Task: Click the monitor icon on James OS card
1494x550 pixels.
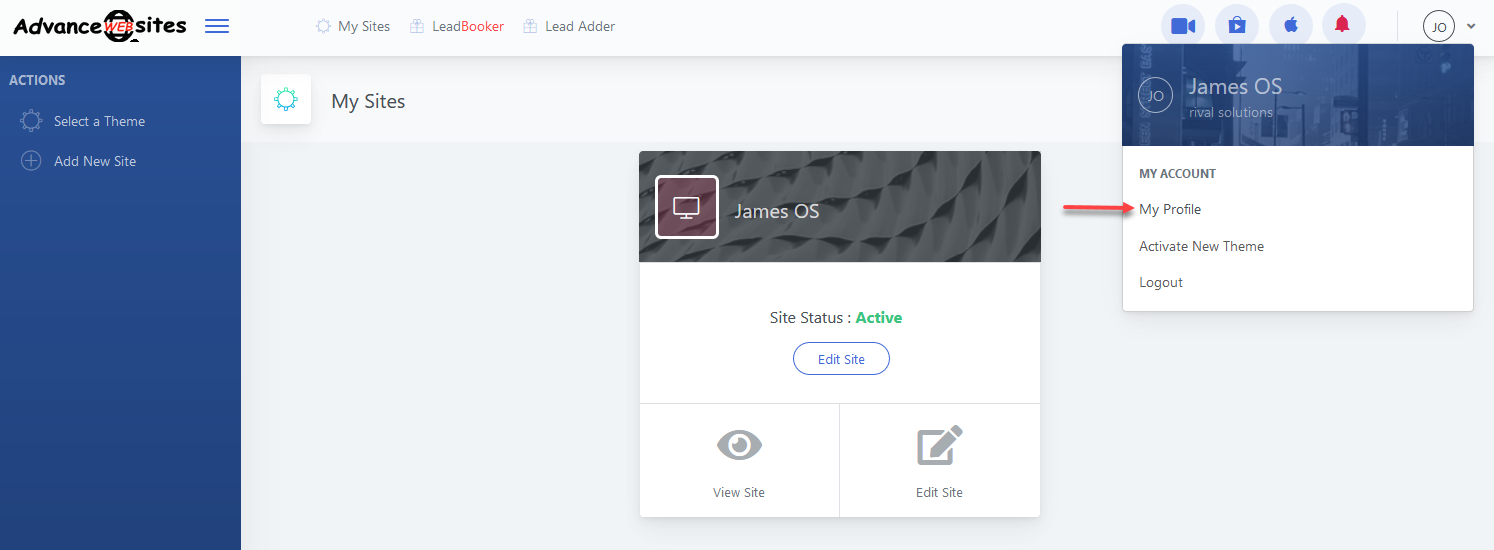Action: (687, 207)
